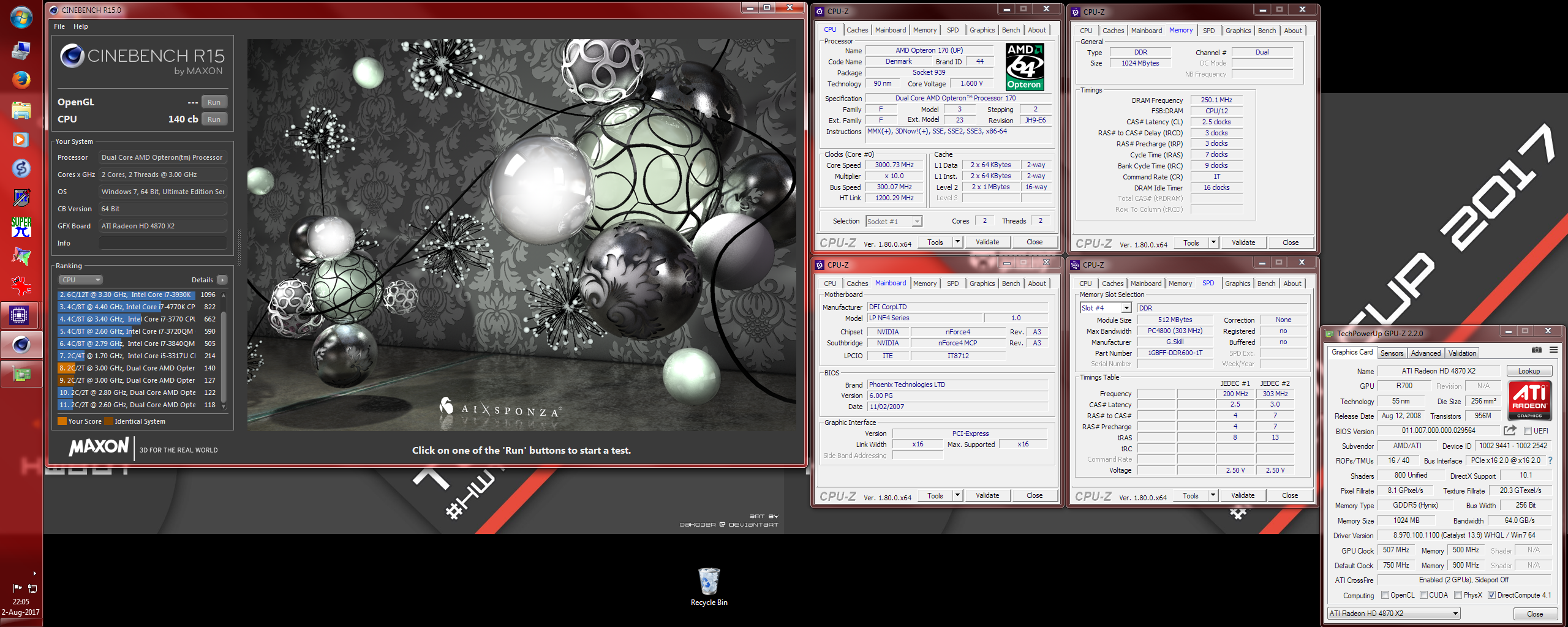The width and height of the screenshot is (1568, 627).
Task: Click the red splat taskbar icon
Action: pos(21,286)
